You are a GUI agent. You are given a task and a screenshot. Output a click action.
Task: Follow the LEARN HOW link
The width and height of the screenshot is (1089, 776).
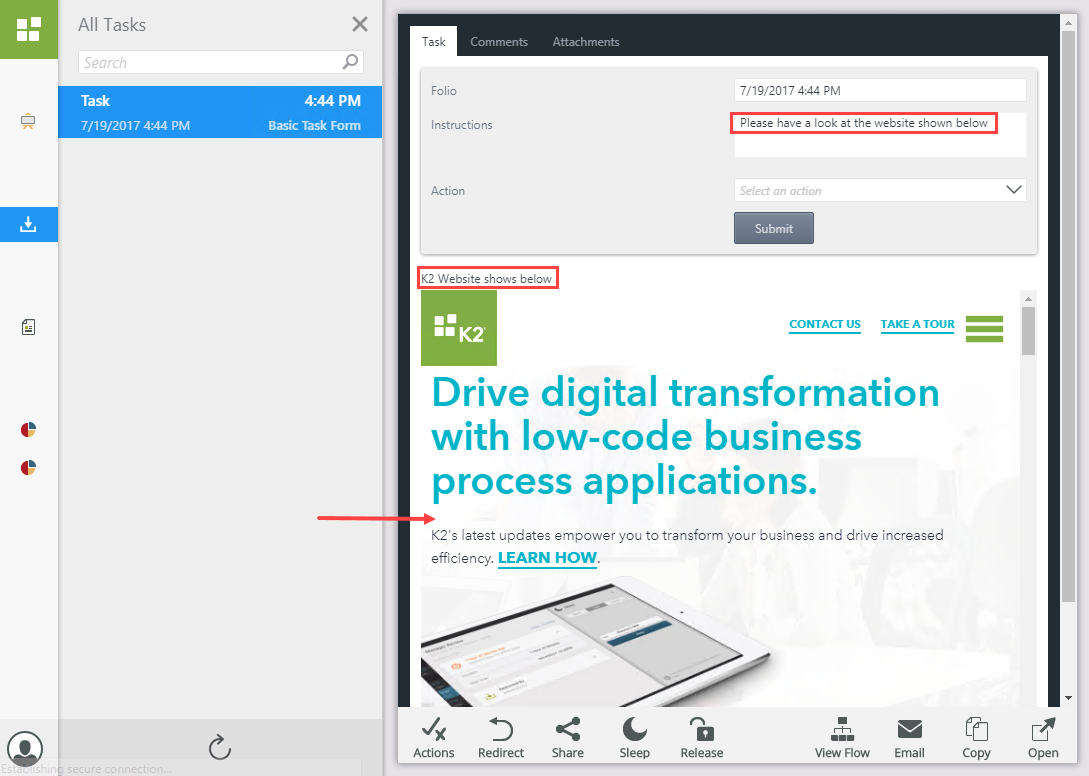[547, 558]
